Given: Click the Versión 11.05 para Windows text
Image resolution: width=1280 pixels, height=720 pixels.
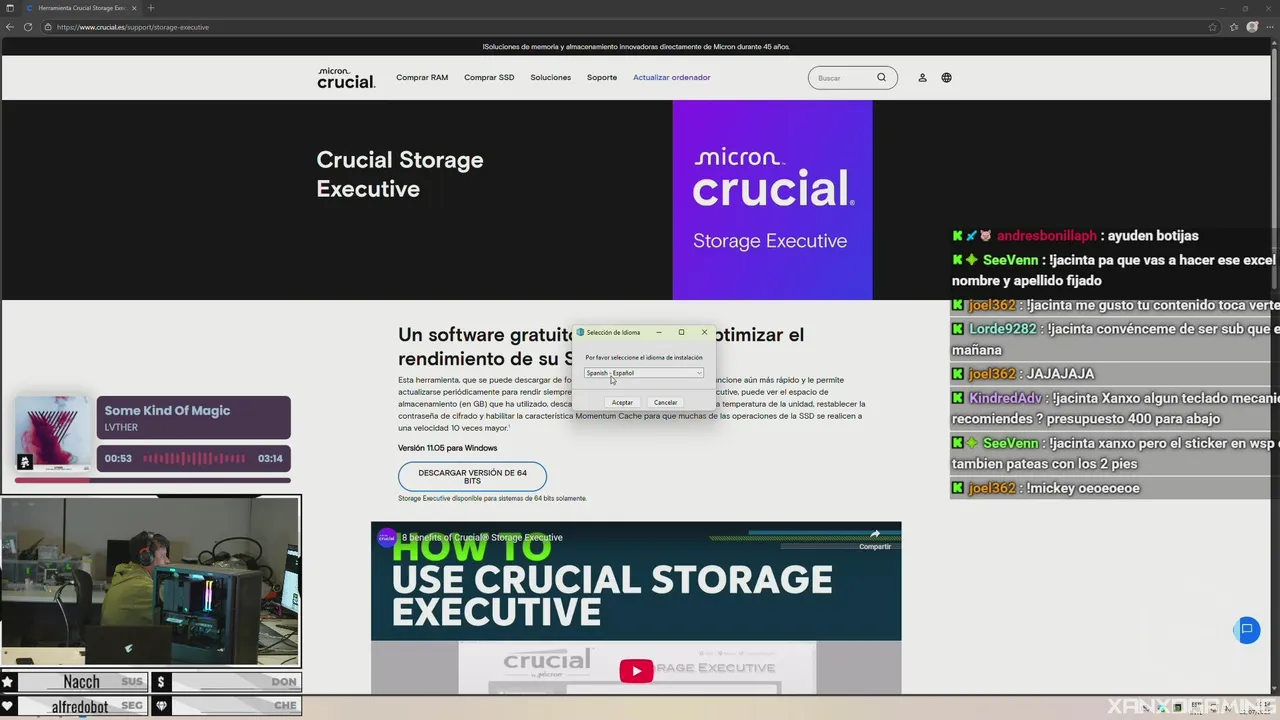Looking at the screenshot, I should [x=447, y=448].
